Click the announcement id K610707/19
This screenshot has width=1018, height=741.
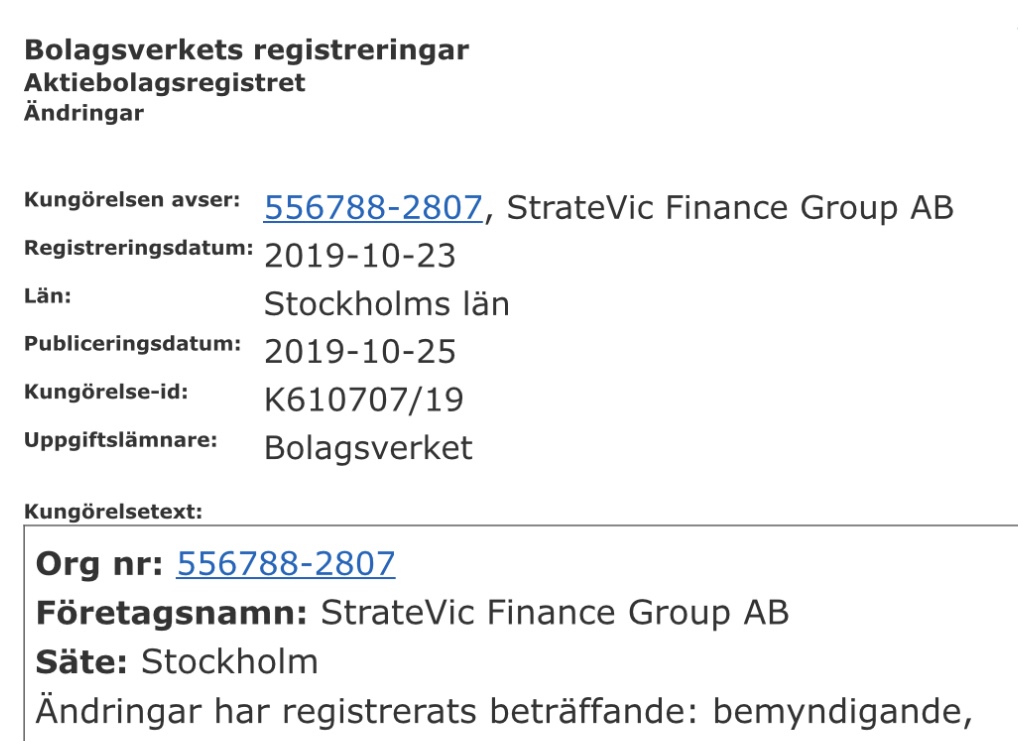pos(364,399)
